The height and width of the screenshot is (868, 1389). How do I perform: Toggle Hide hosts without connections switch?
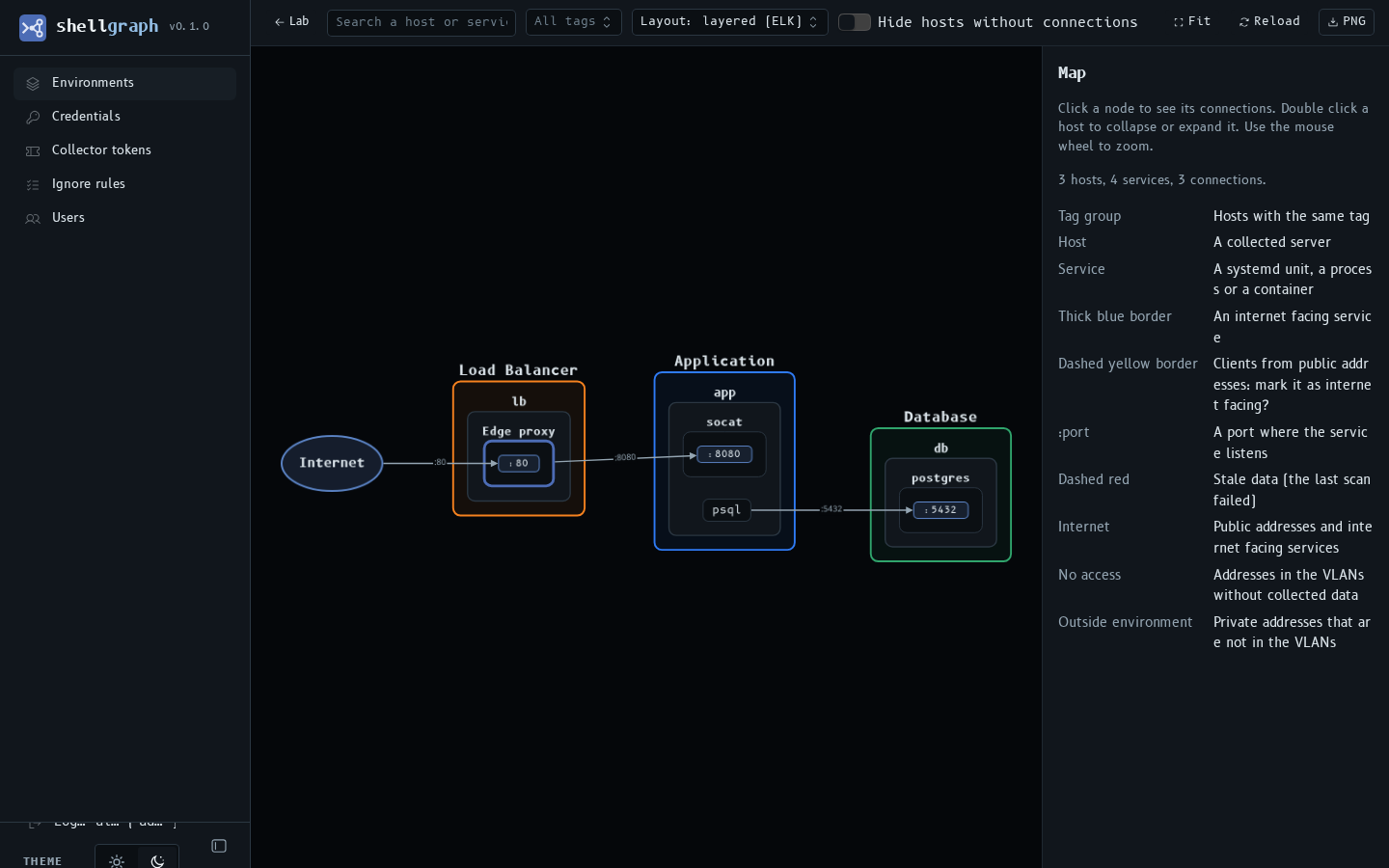tap(855, 22)
